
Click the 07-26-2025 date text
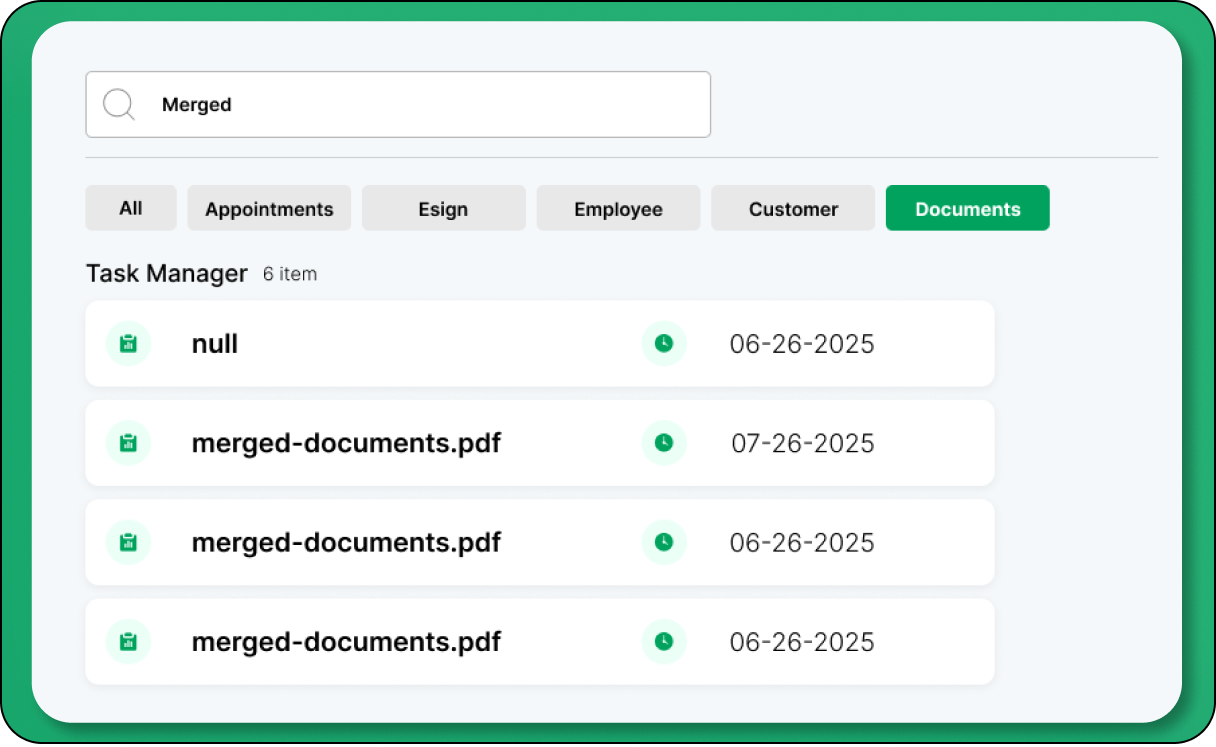pyautogui.click(x=802, y=443)
